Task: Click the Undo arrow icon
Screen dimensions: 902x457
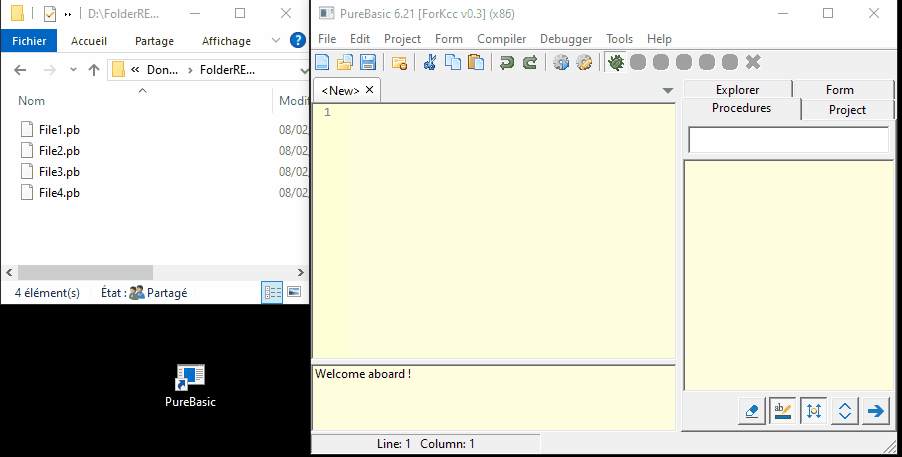Action: click(507, 62)
